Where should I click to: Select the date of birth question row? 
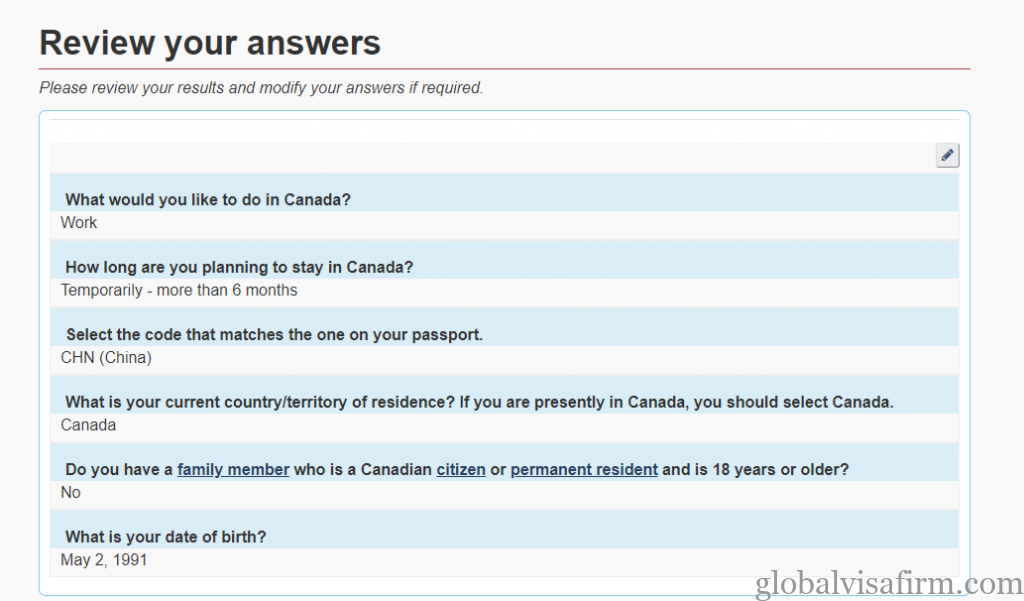coord(166,537)
